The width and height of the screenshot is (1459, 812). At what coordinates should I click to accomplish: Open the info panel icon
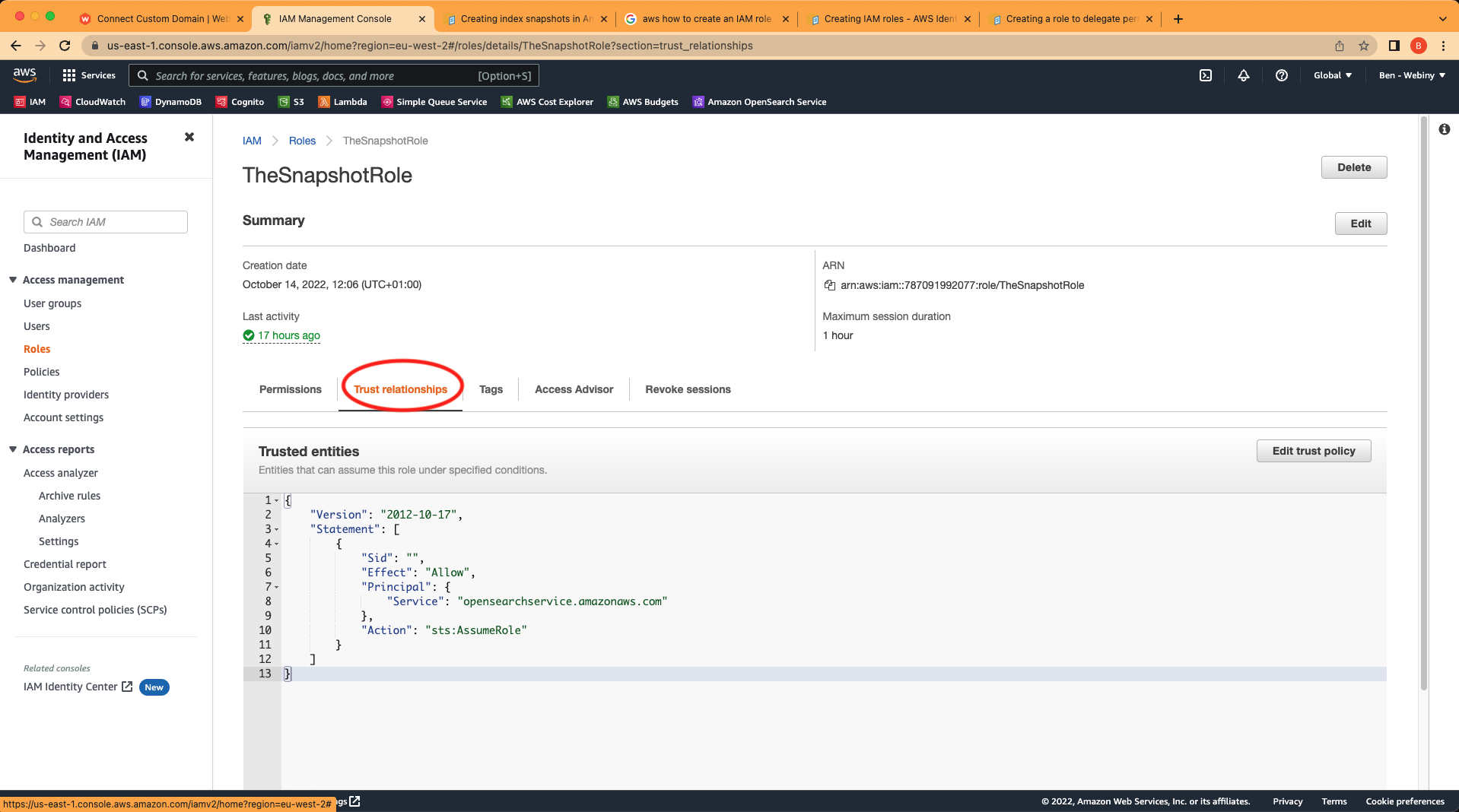1445,129
